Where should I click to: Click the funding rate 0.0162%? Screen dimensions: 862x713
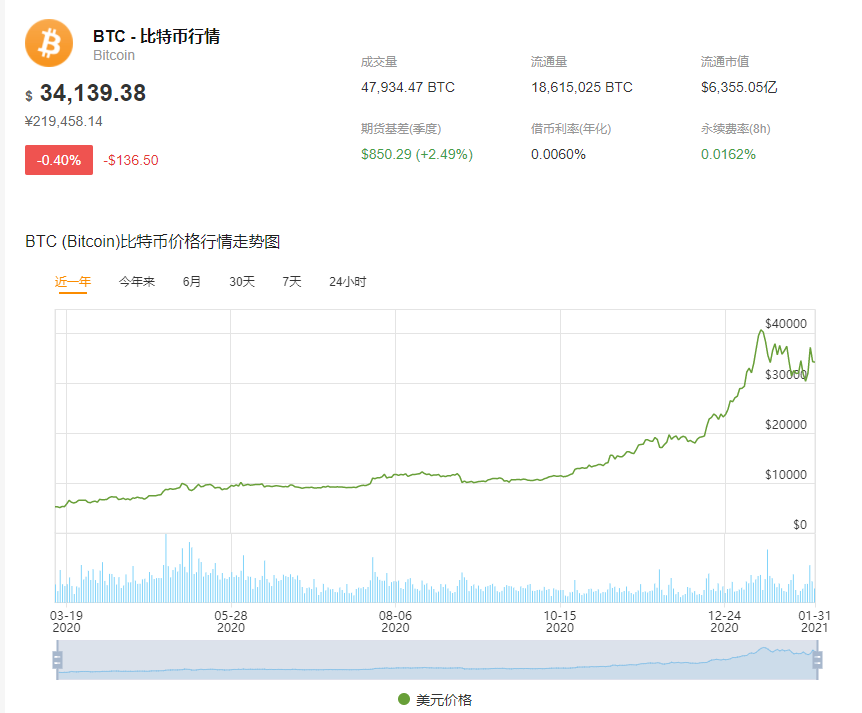pyautogui.click(x=728, y=154)
